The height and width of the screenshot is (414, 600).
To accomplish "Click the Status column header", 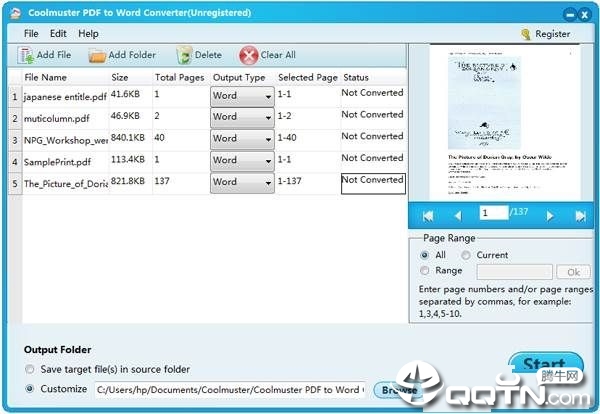I will [x=356, y=78].
